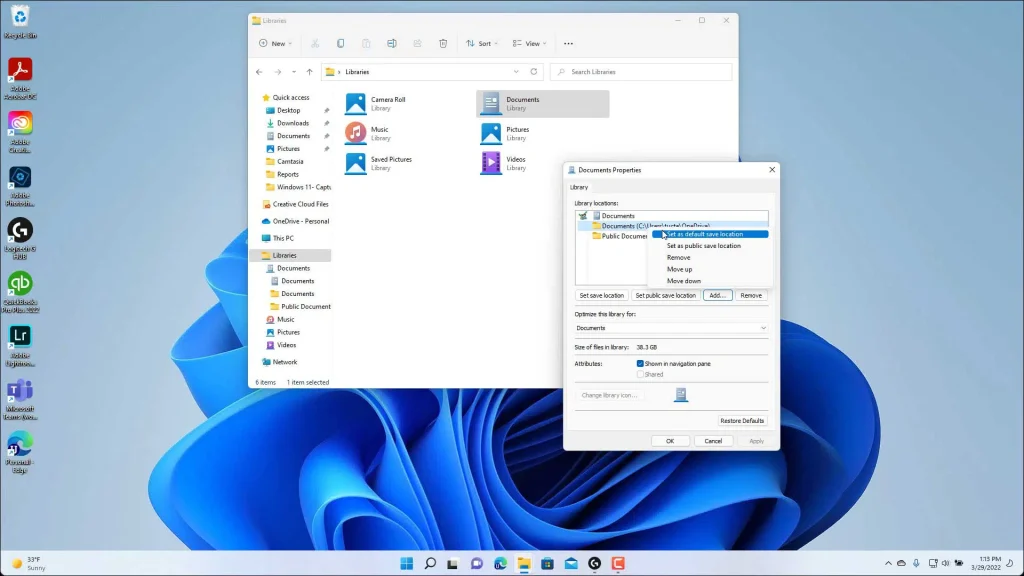Click the Paste icon in the toolbar
The width and height of the screenshot is (1024, 576).
pyautogui.click(x=366, y=43)
